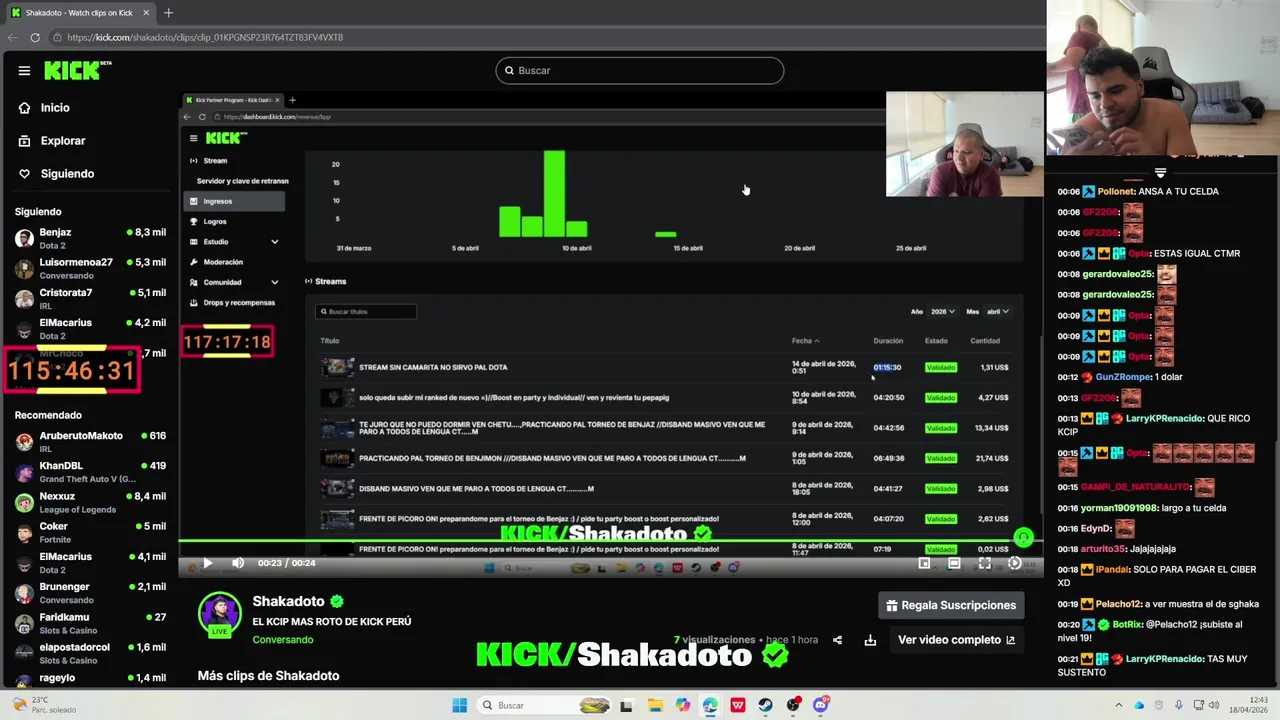
Task: Show hidden system tray icons
Action: pyautogui.click(x=1119, y=705)
